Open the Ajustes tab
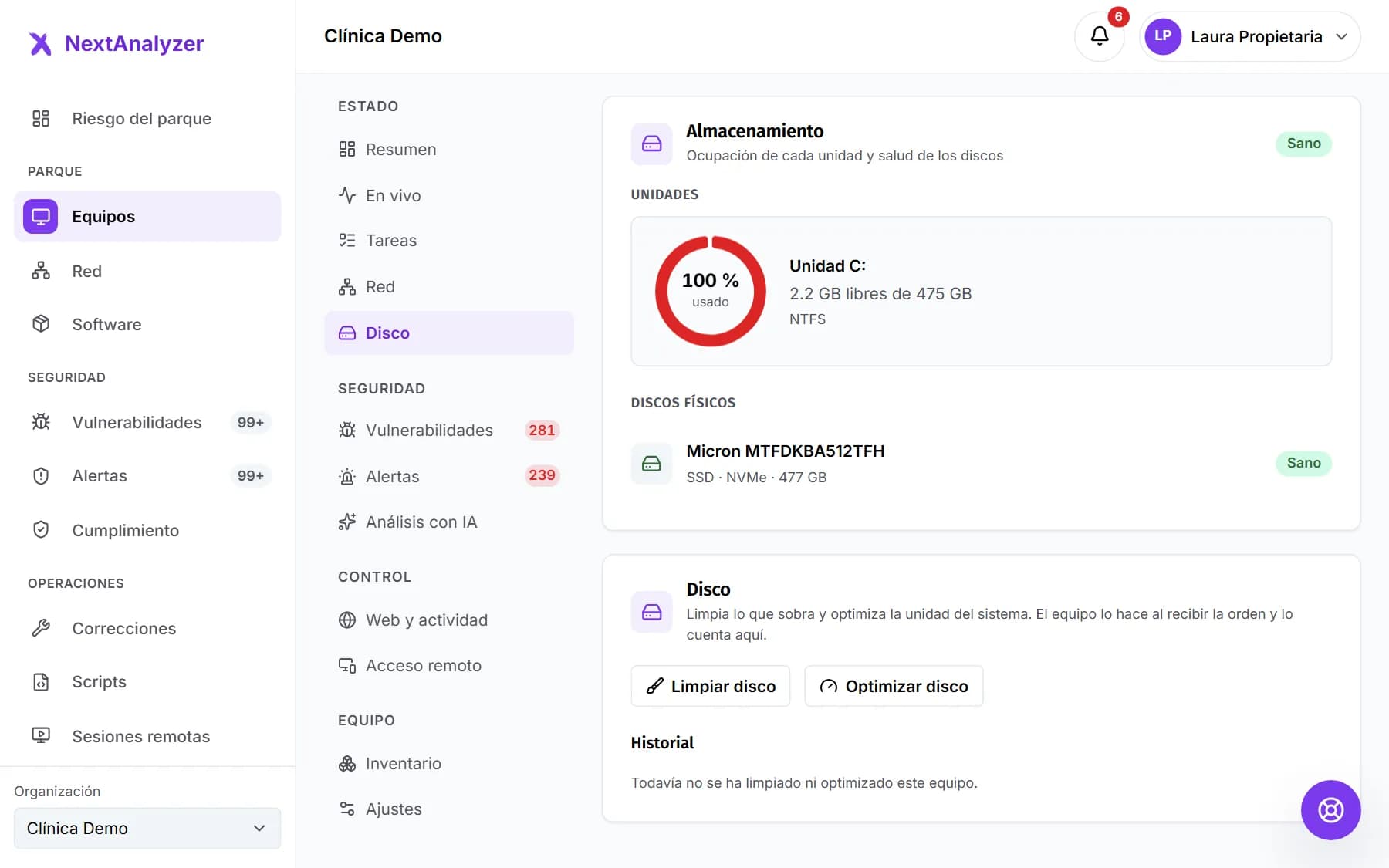 pos(449,809)
